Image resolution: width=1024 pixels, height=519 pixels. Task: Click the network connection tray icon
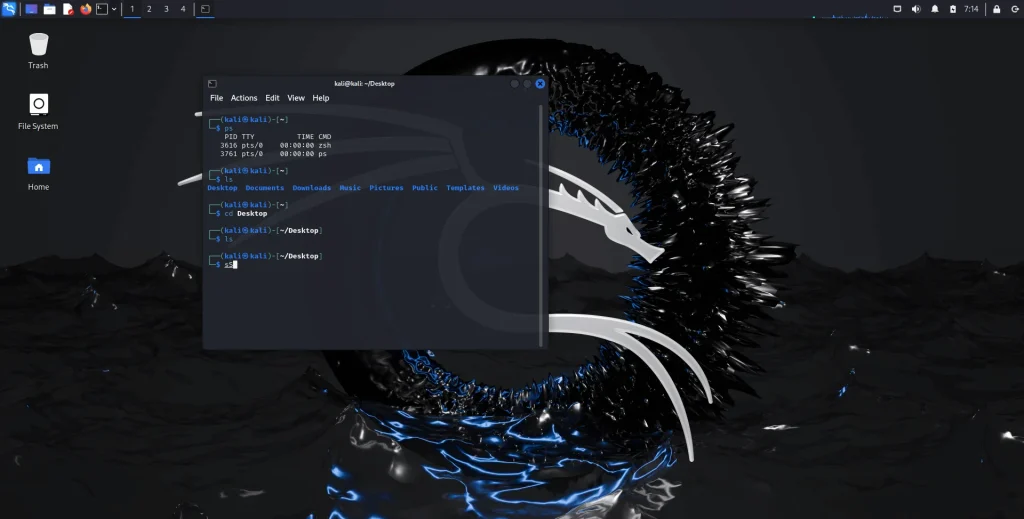tap(897, 9)
